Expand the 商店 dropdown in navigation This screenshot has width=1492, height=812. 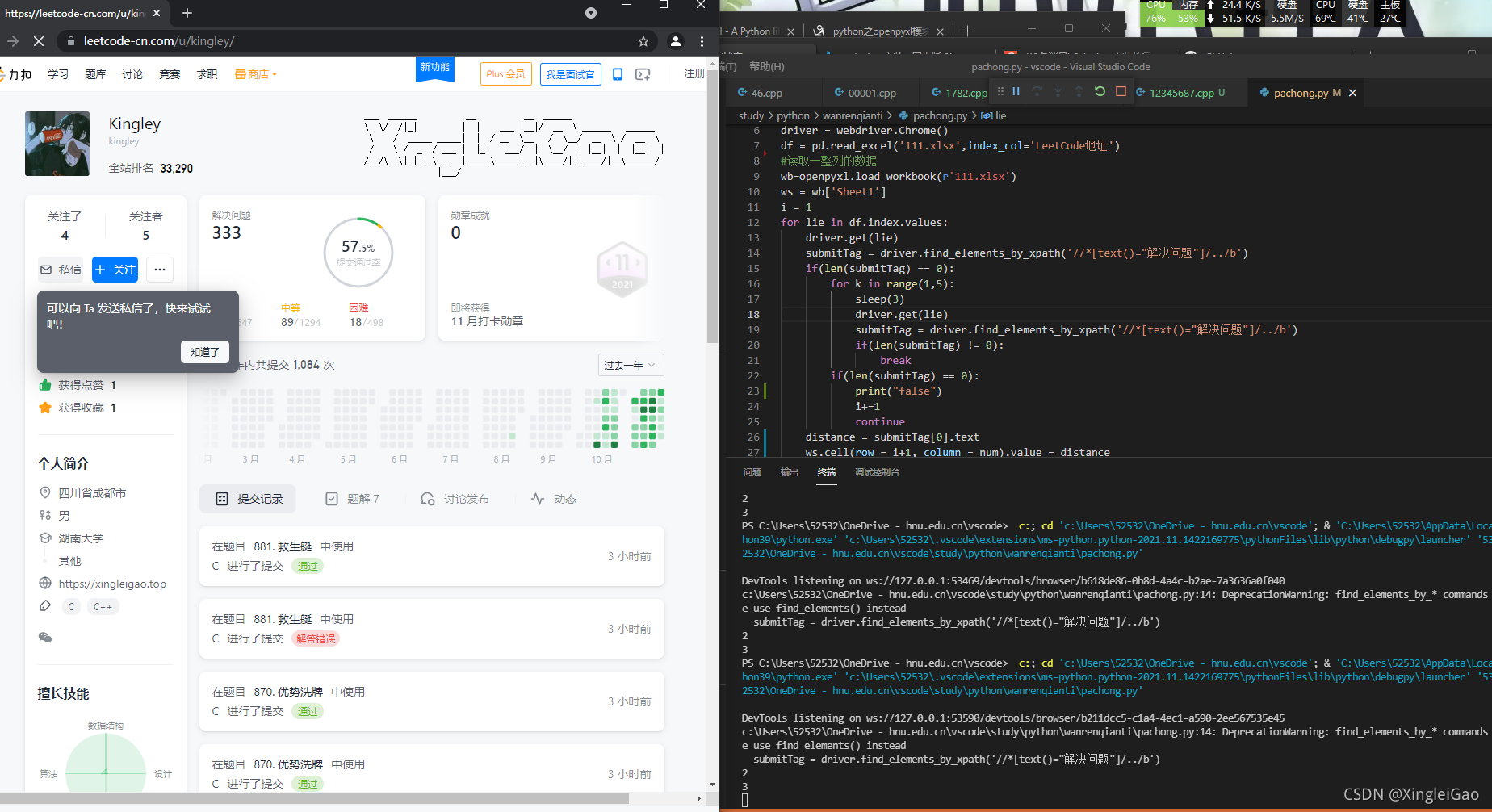pyautogui.click(x=256, y=74)
